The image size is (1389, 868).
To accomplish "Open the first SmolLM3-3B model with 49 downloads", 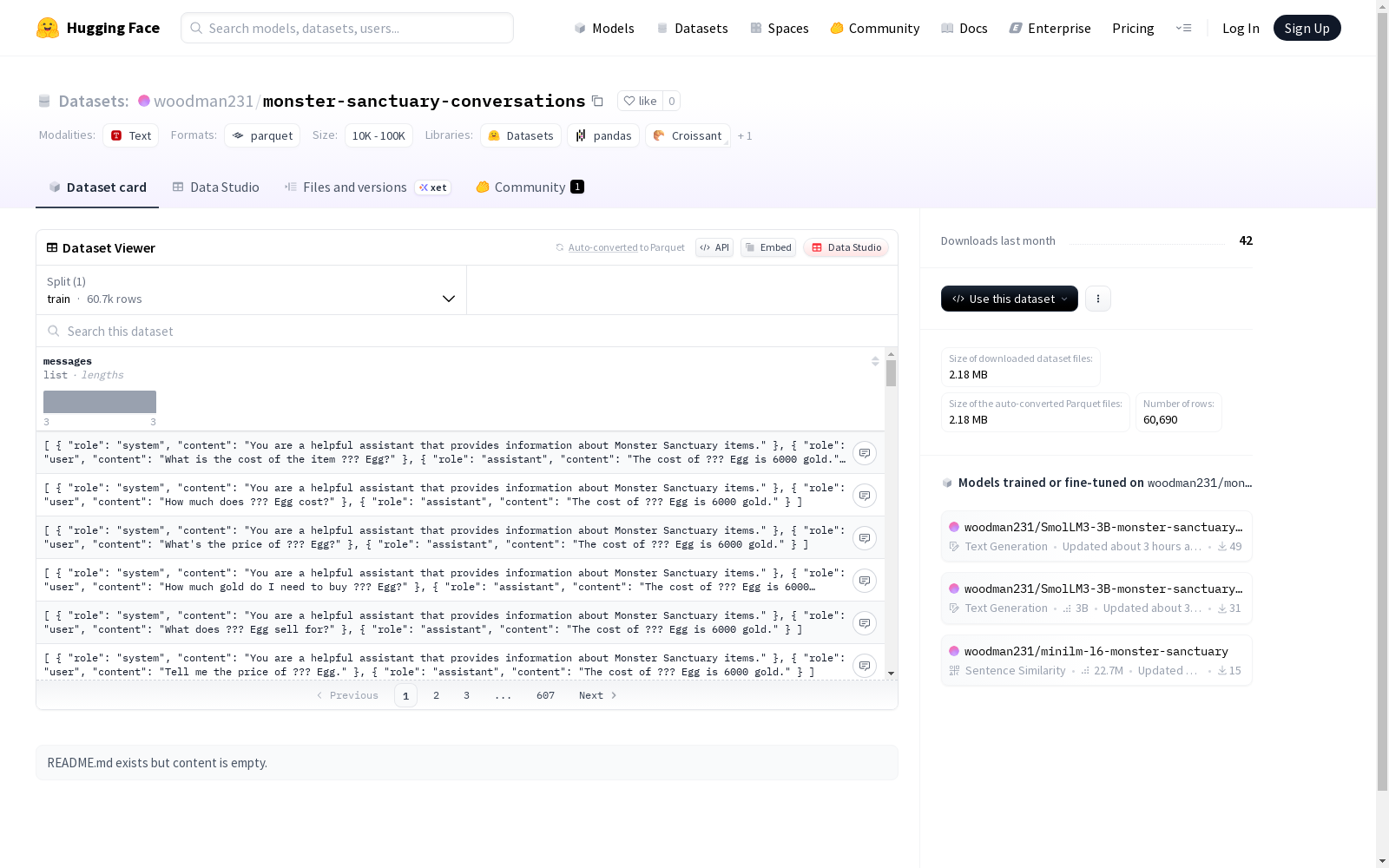I will click(1096, 536).
